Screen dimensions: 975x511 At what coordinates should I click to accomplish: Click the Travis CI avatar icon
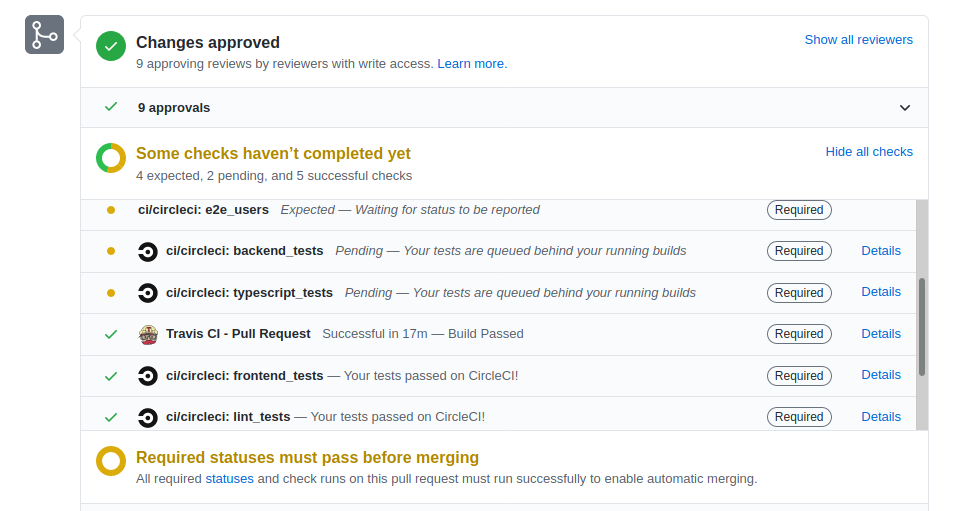pyautogui.click(x=148, y=334)
